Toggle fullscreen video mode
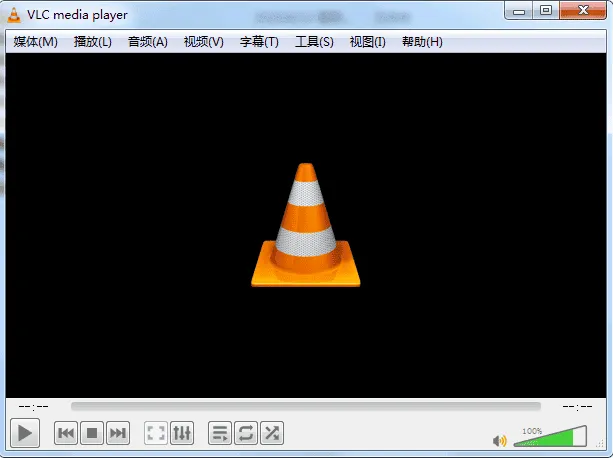The width and height of the screenshot is (613, 458). tap(156, 433)
